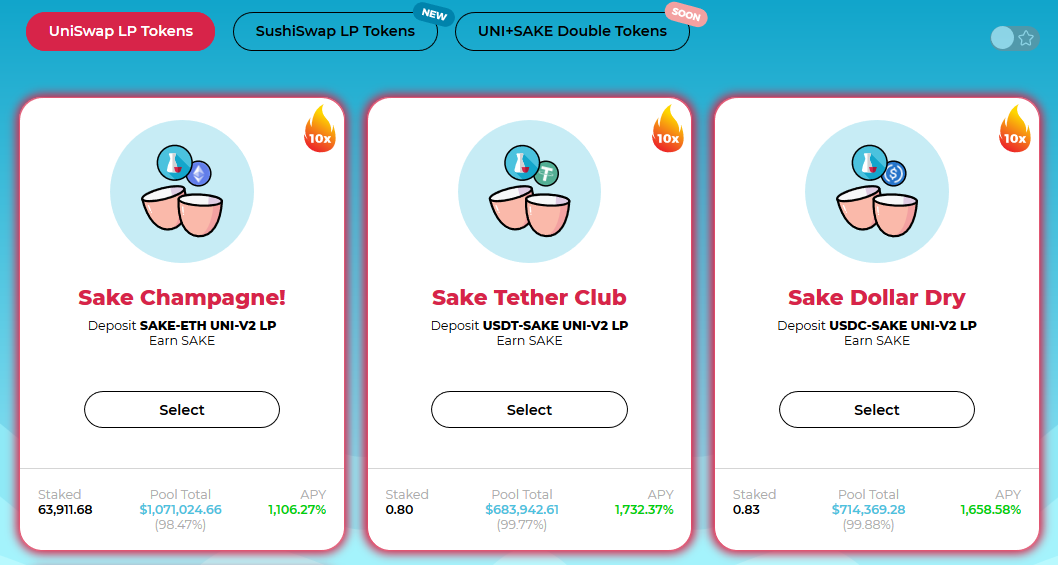This screenshot has width=1058, height=565.
Task: Toggle the star favorites switch
Action: [1014, 38]
